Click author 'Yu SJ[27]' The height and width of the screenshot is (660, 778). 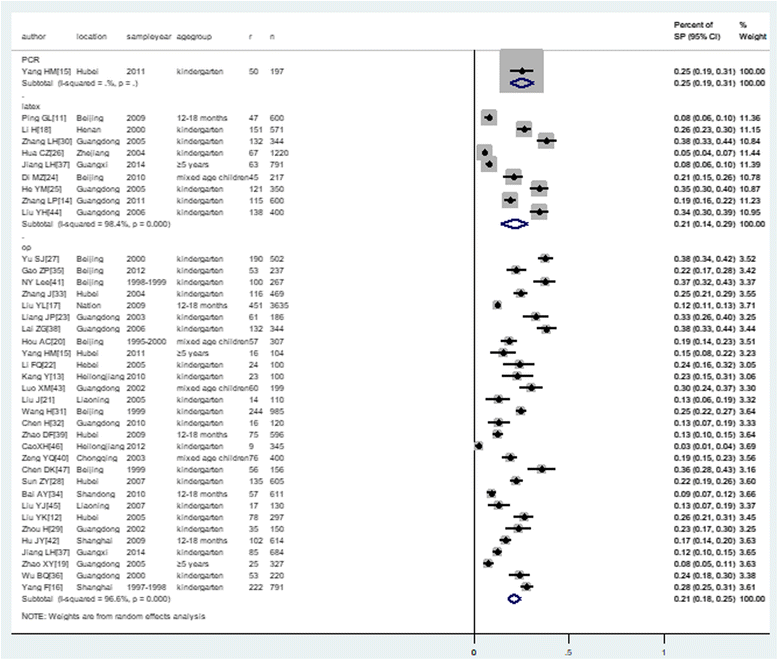[x=40, y=259]
